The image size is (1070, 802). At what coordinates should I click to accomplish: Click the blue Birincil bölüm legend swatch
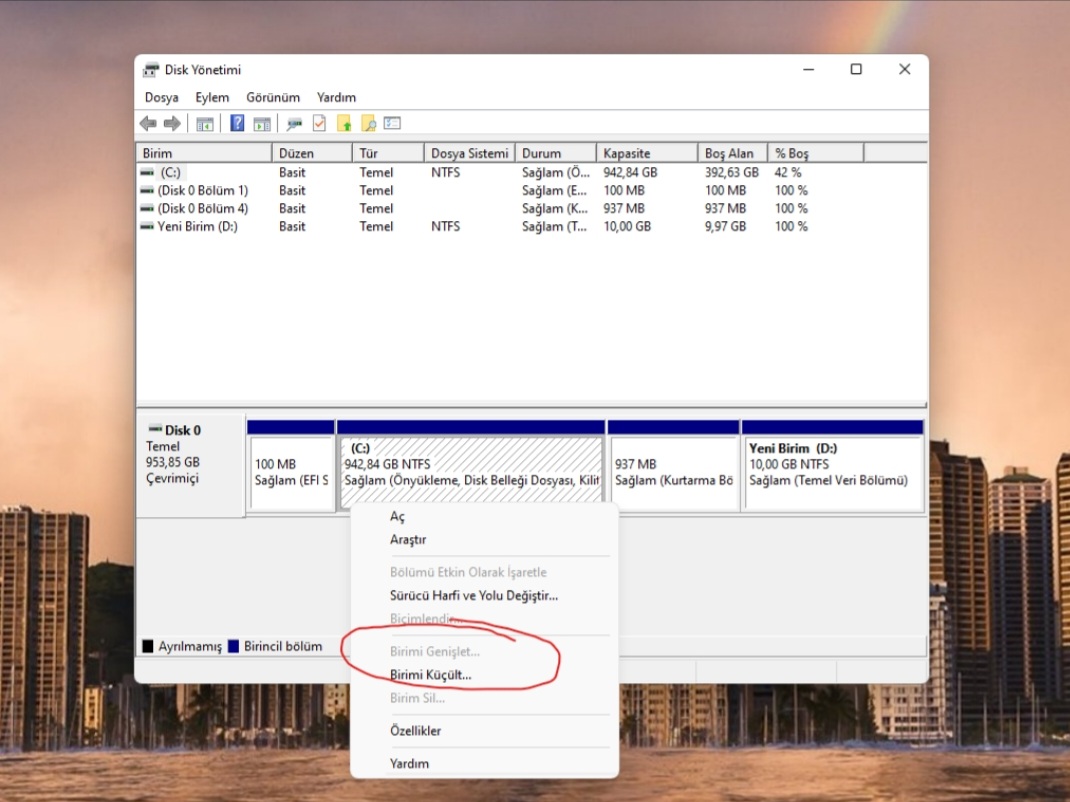click(233, 646)
